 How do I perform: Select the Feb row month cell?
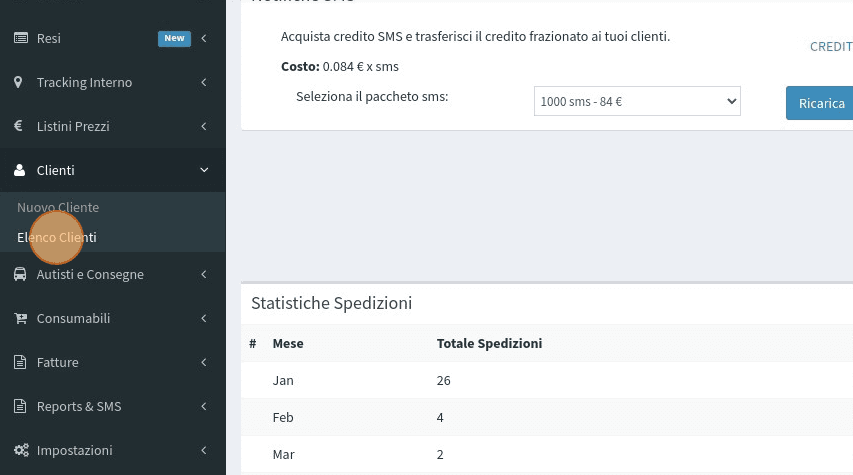(x=283, y=417)
